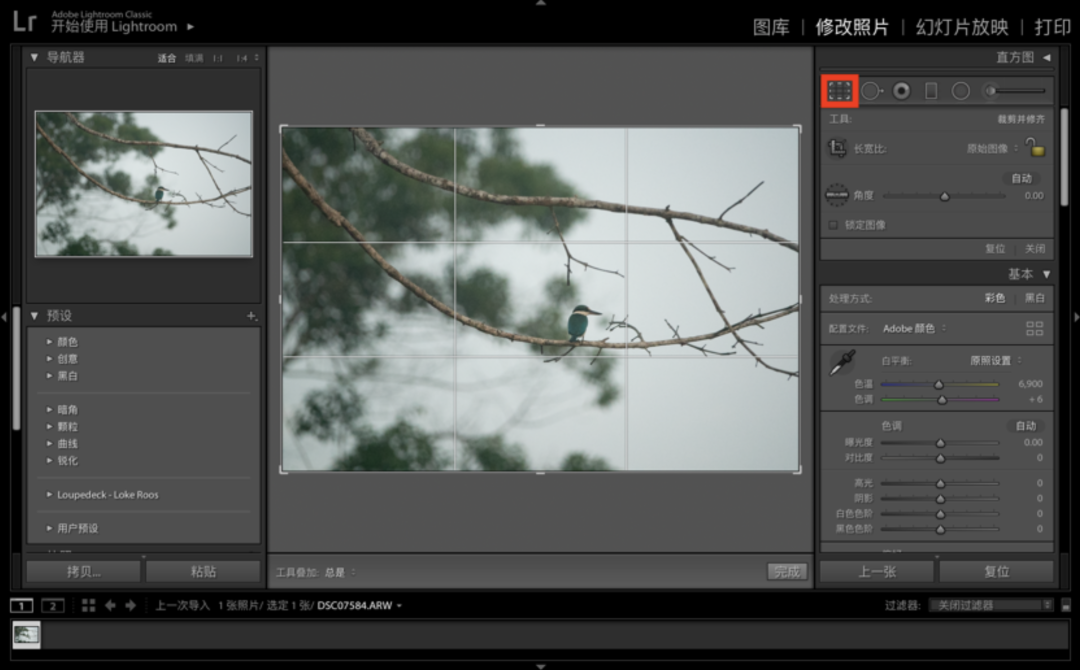The width and height of the screenshot is (1080, 670).
Task: Enable the 锁定图像 checkbox
Action: tap(833, 225)
